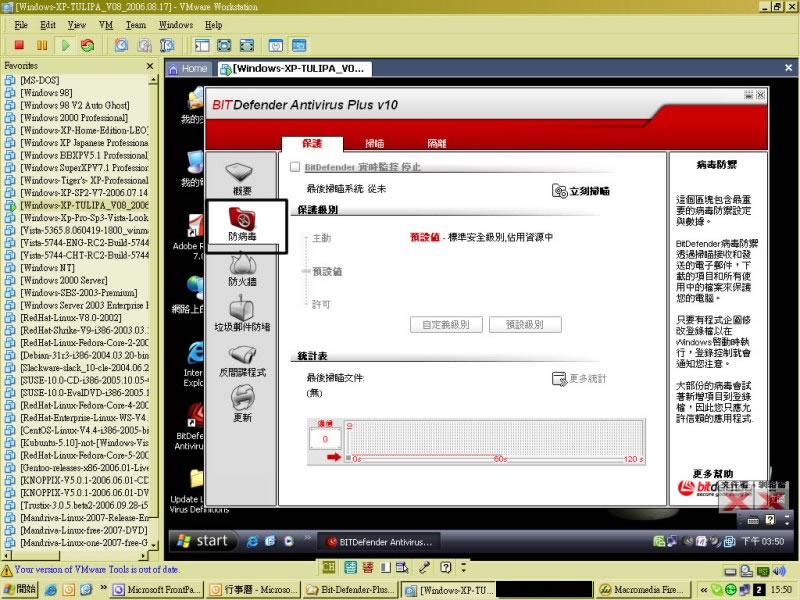Click the red Power Off toolbar icon
800x600 pixels.
coord(19,45)
